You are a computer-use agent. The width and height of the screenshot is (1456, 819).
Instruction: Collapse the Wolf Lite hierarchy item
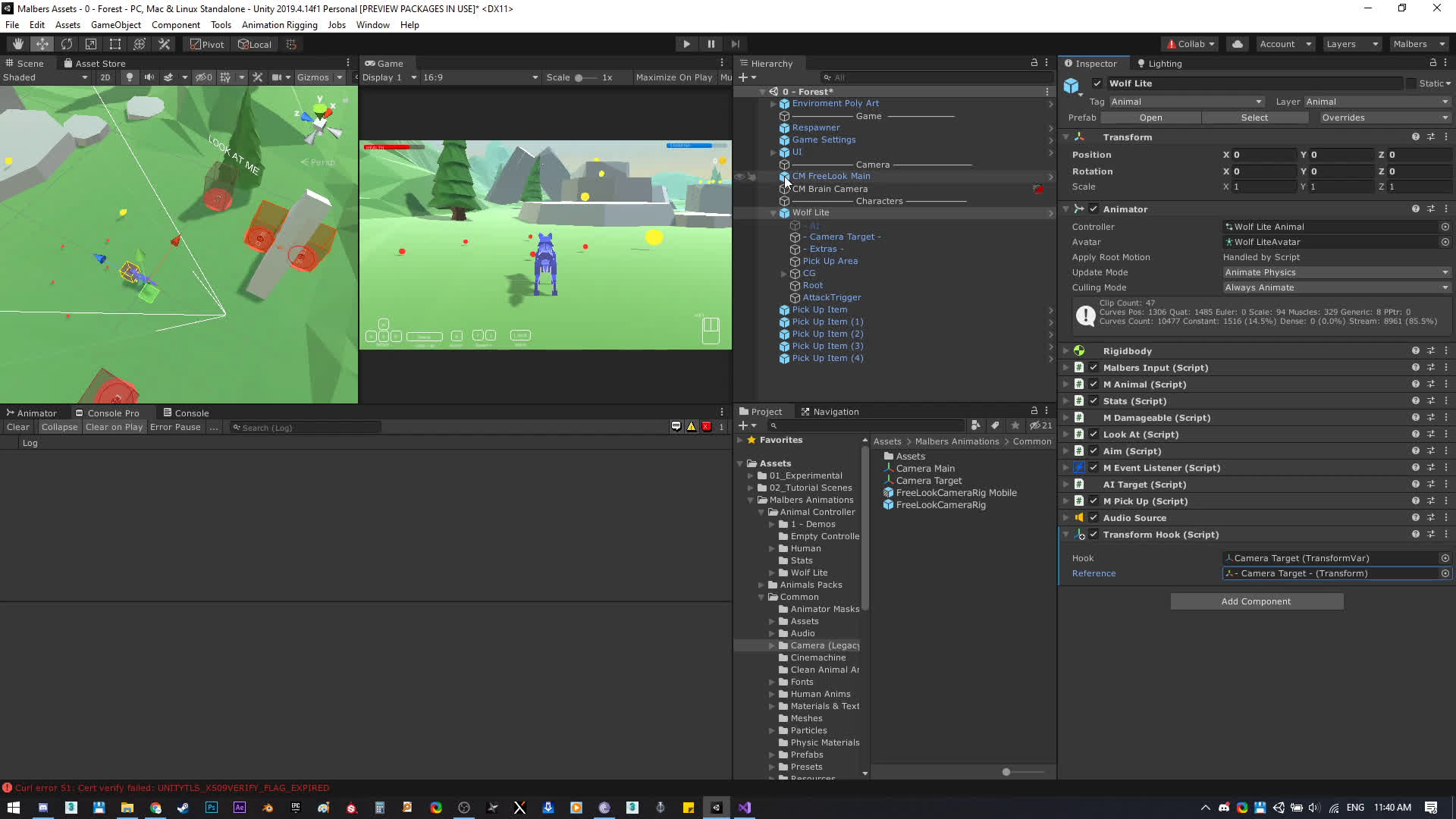[x=773, y=213]
